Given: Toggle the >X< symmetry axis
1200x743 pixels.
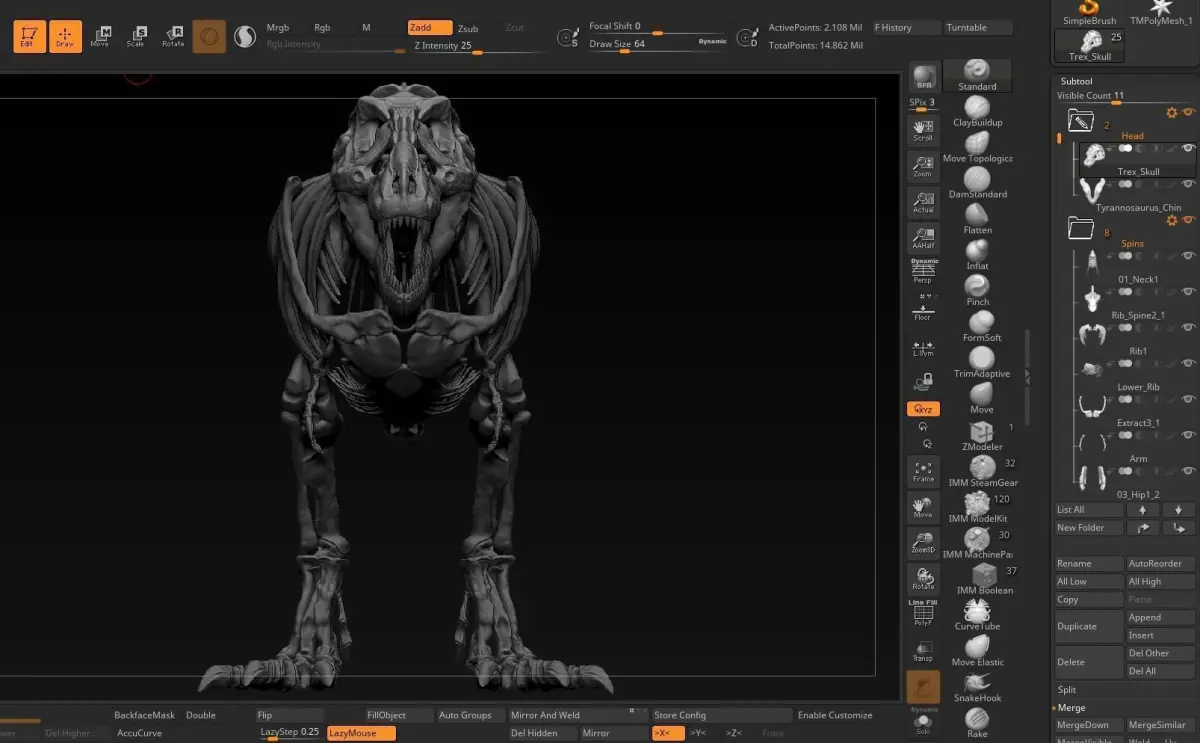Looking at the screenshot, I should pyautogui.click(x=668, y=733).
